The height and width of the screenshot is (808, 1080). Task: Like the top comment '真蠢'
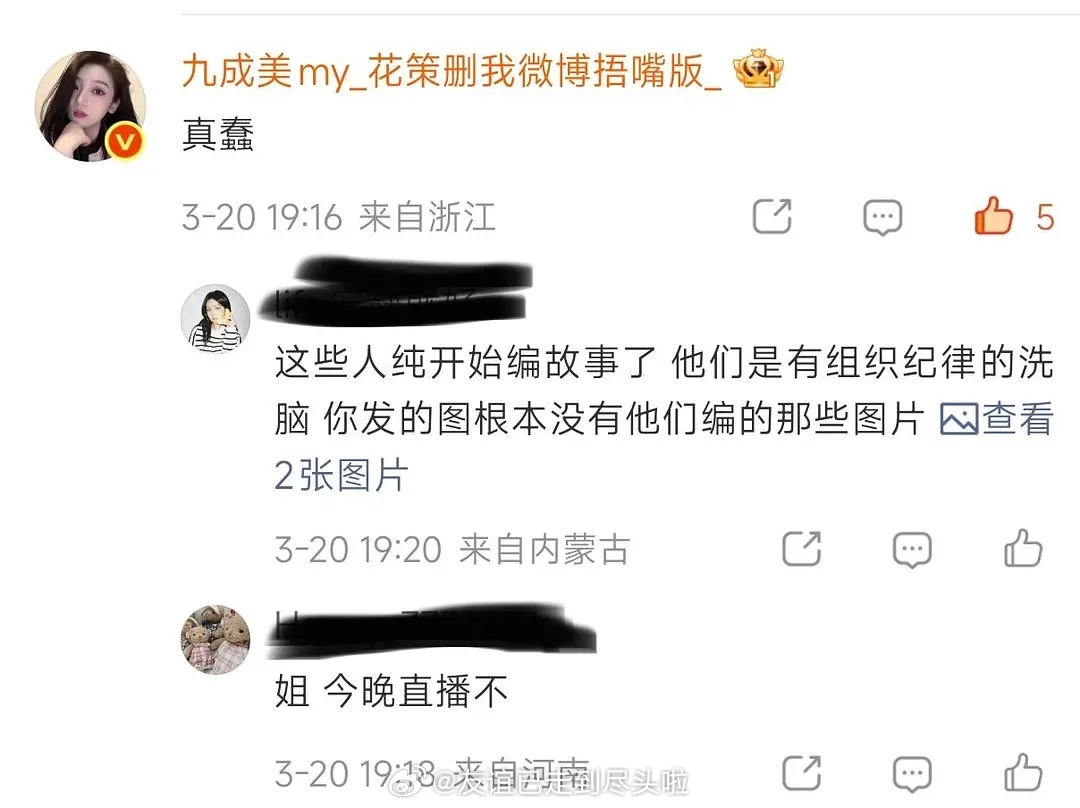point(993,216)
